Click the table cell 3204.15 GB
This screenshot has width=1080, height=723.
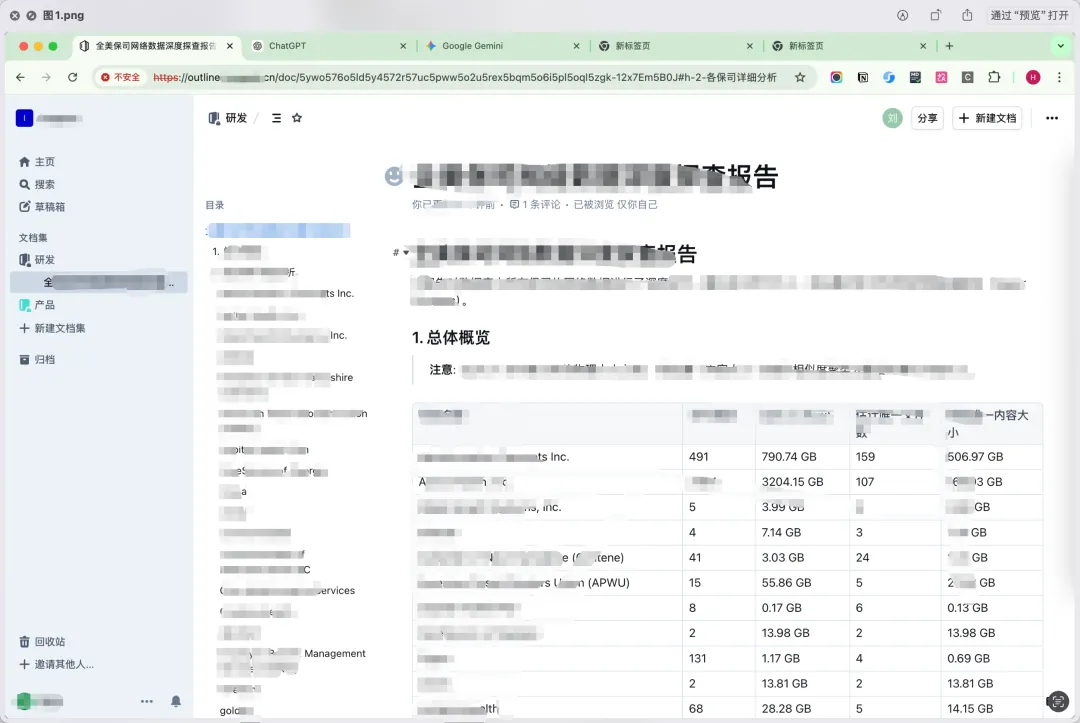(x=792, y=482)
